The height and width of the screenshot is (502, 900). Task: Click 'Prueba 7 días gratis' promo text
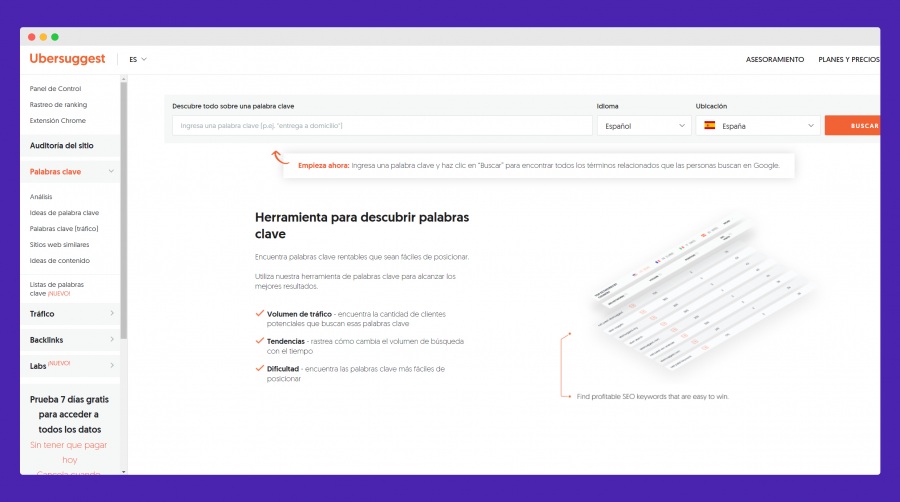(x=69, y=414)
